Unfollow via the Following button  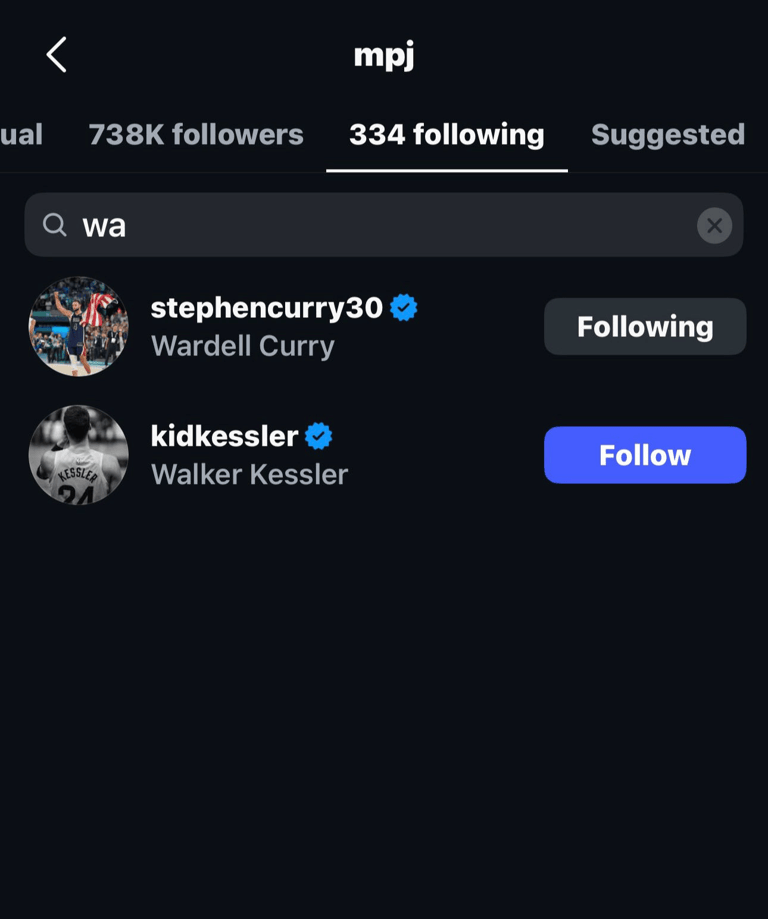(x=645, y=327)
